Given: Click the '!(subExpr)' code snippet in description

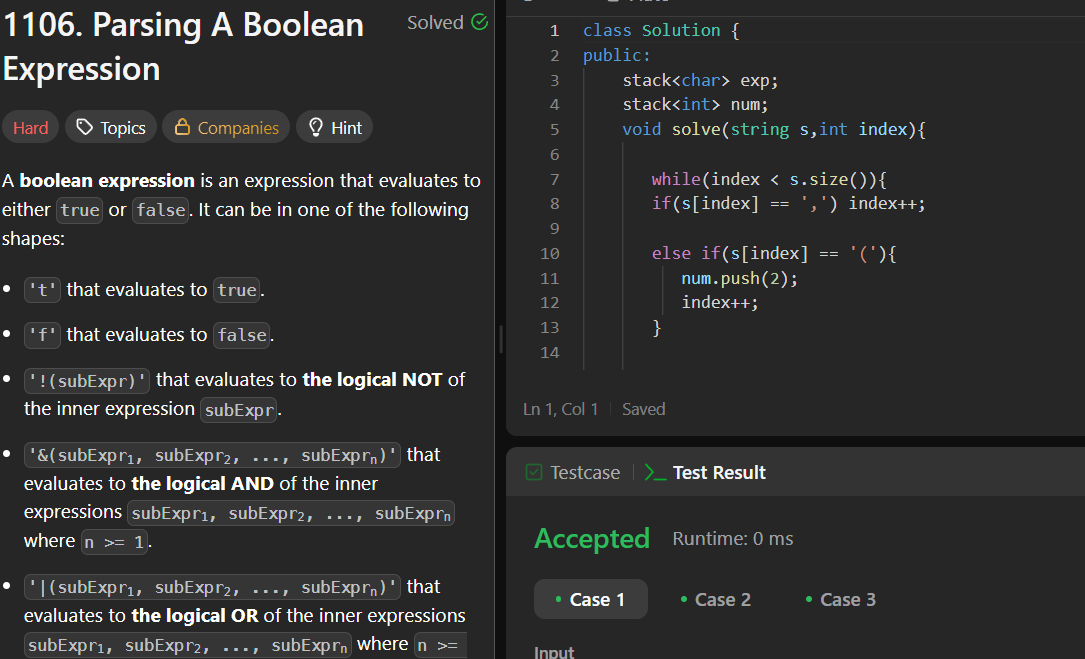Looking at the screenshot, I should [87, 381].
